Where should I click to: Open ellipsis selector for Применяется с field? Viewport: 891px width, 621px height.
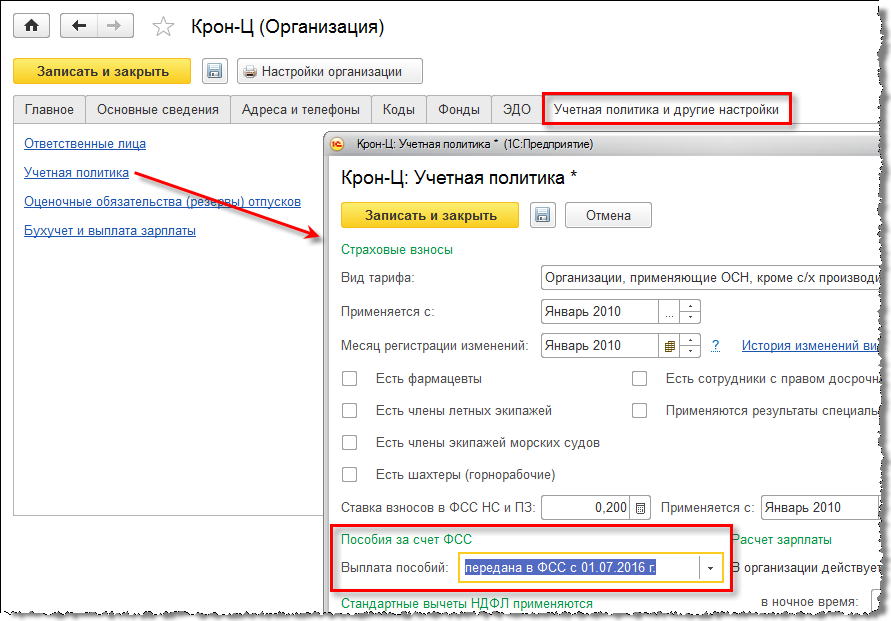point(669,312)
